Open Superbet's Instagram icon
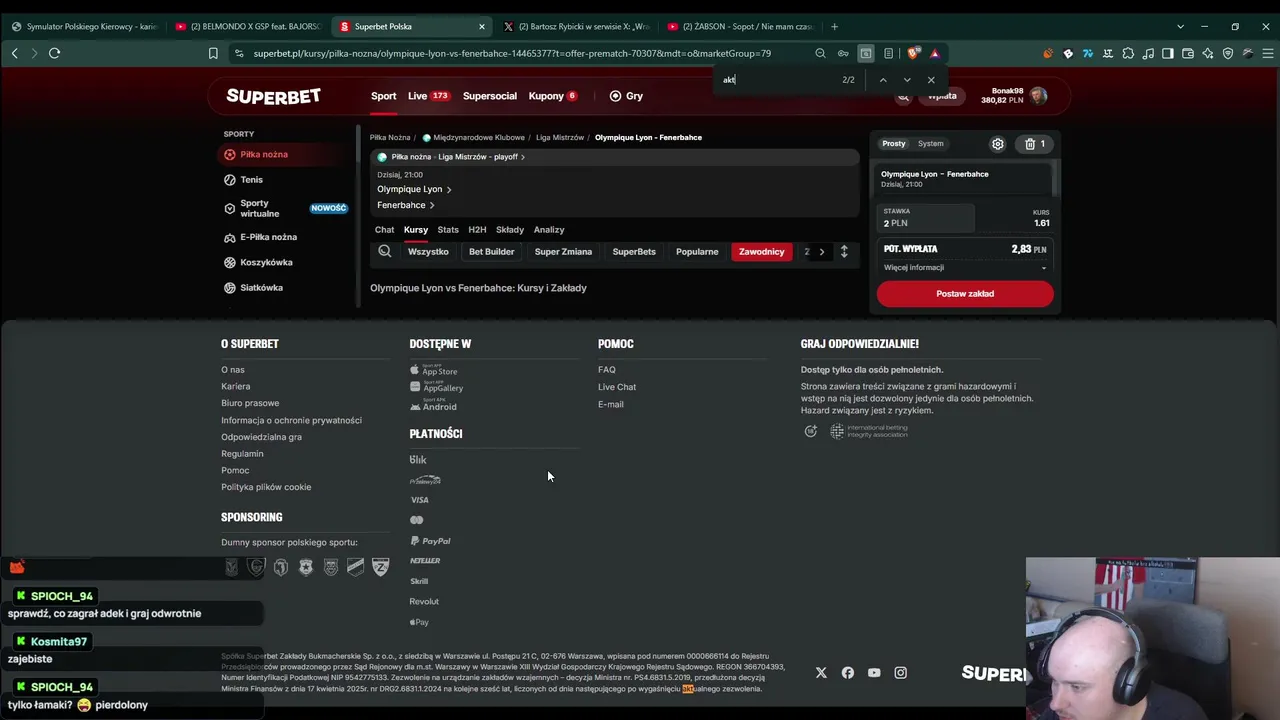 900,673
